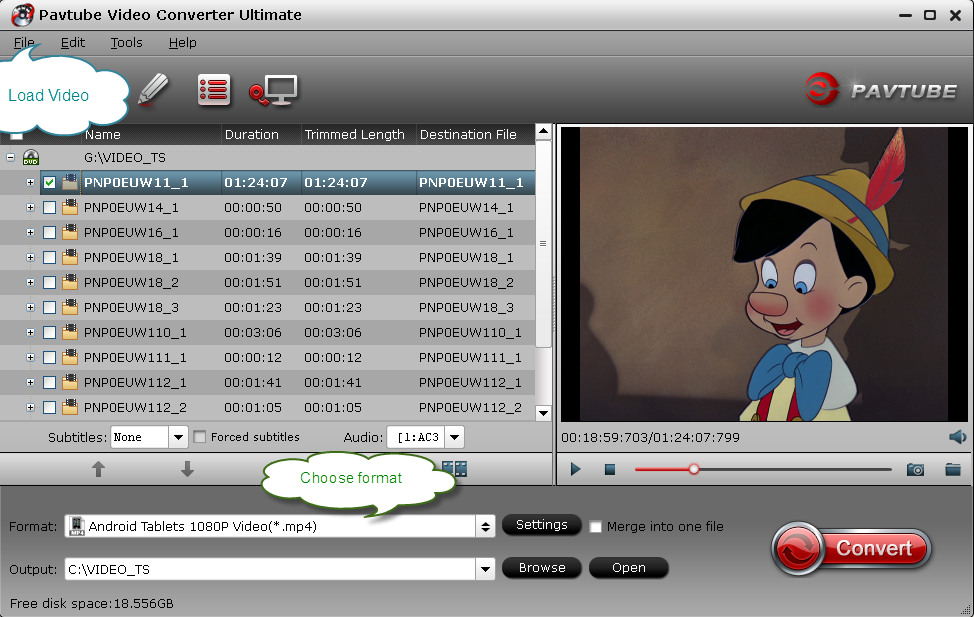The width and height of the screenshot is (974, 617).
Task: Play the video preview
Action: point(575,469)
